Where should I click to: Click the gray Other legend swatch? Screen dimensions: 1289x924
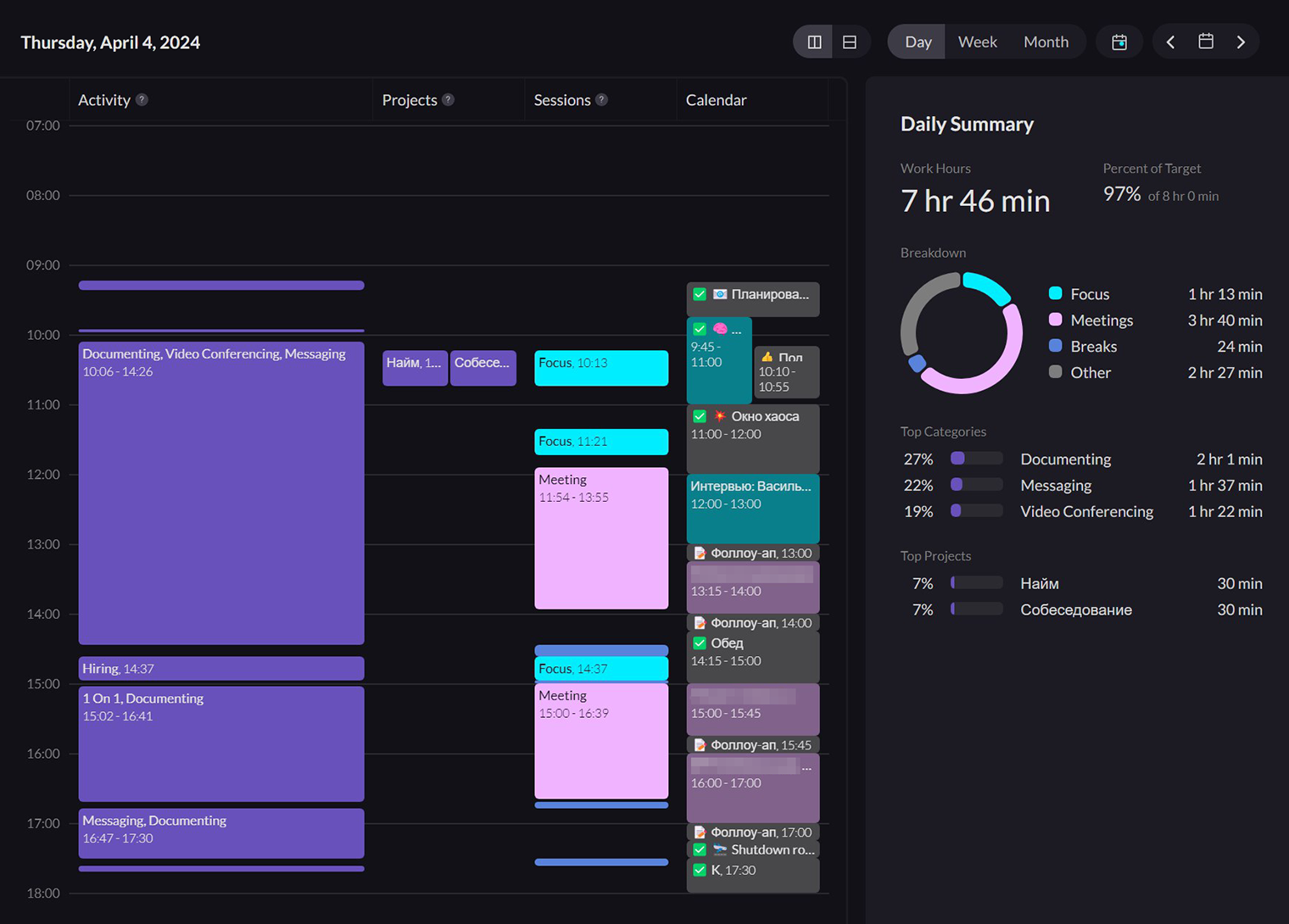[x=1055, y=371]
